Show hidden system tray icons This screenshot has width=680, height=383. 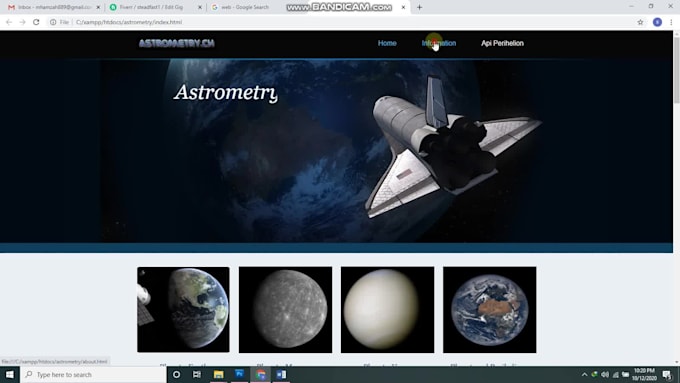pyautogui.click(x=584, y=374)
